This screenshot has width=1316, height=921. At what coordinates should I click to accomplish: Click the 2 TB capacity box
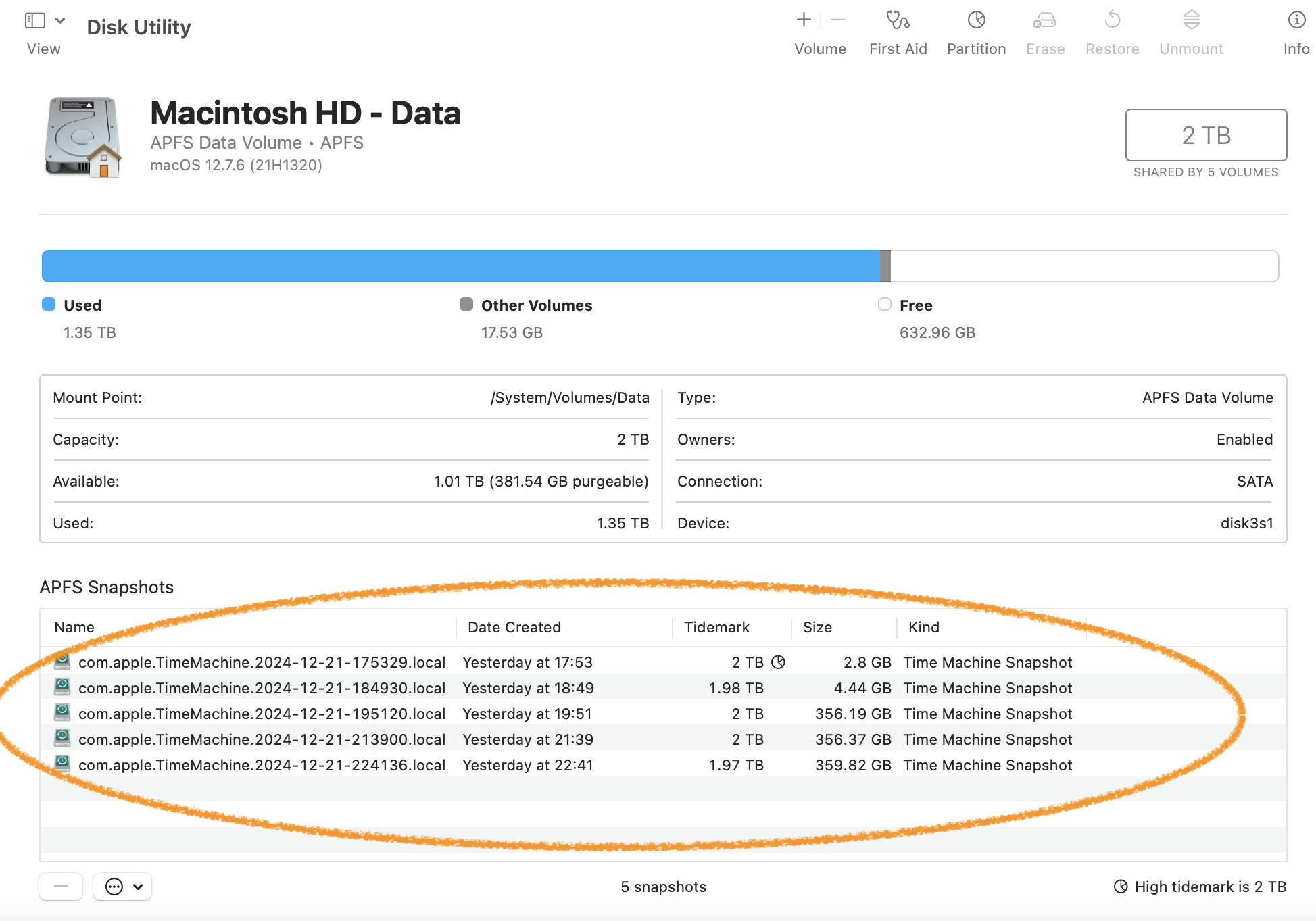coord(1205,135)
